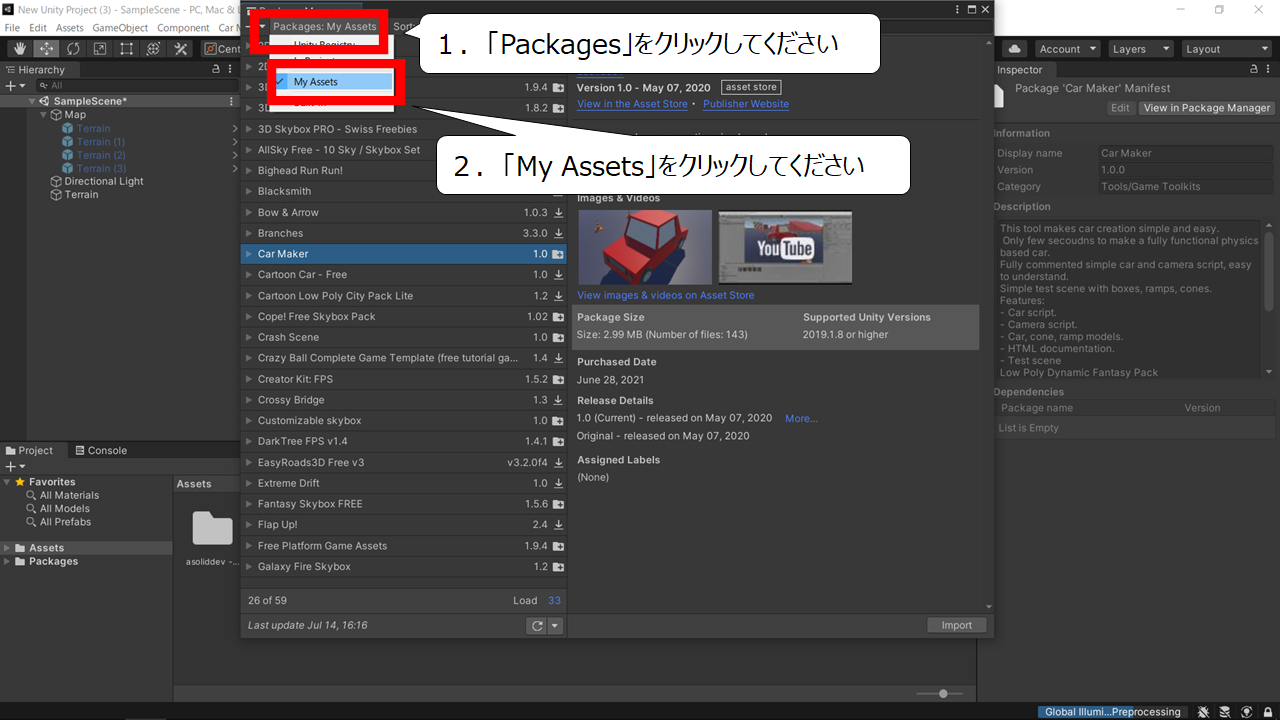Collapse the Map object in Hierarchy

(x=44, y=115)
